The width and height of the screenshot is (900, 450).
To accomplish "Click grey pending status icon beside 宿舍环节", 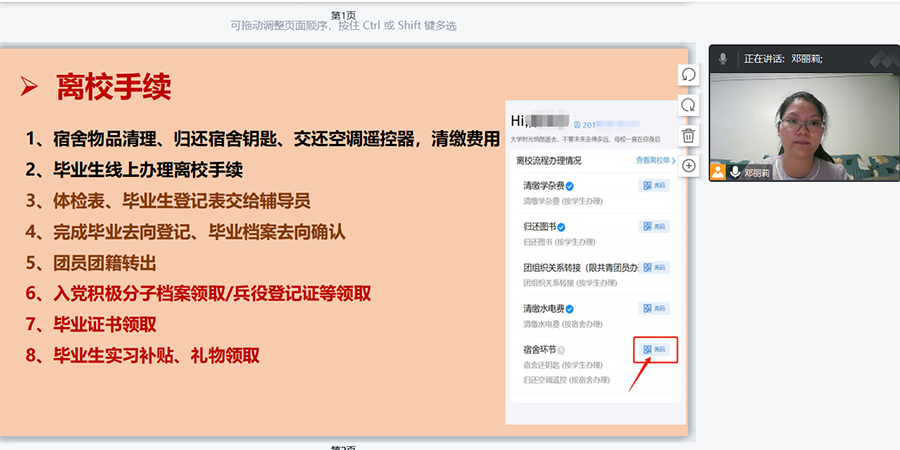I will (x=561, y=350).
